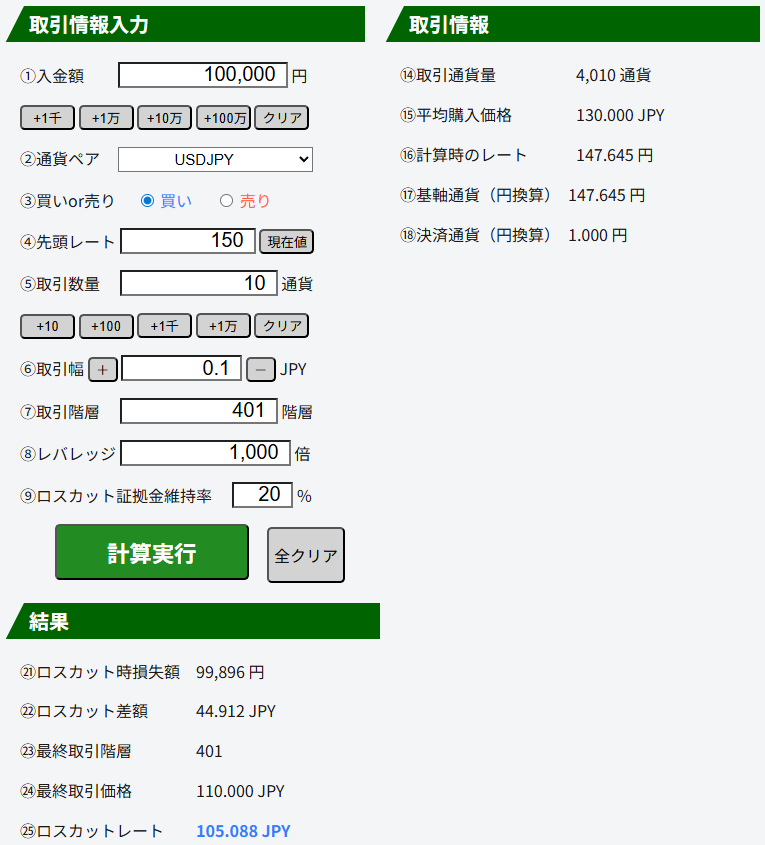The height and width of the screenshot is (845, 765).
Task: Add 1千 to the deposit amount
Action: [x=47, y=118]
